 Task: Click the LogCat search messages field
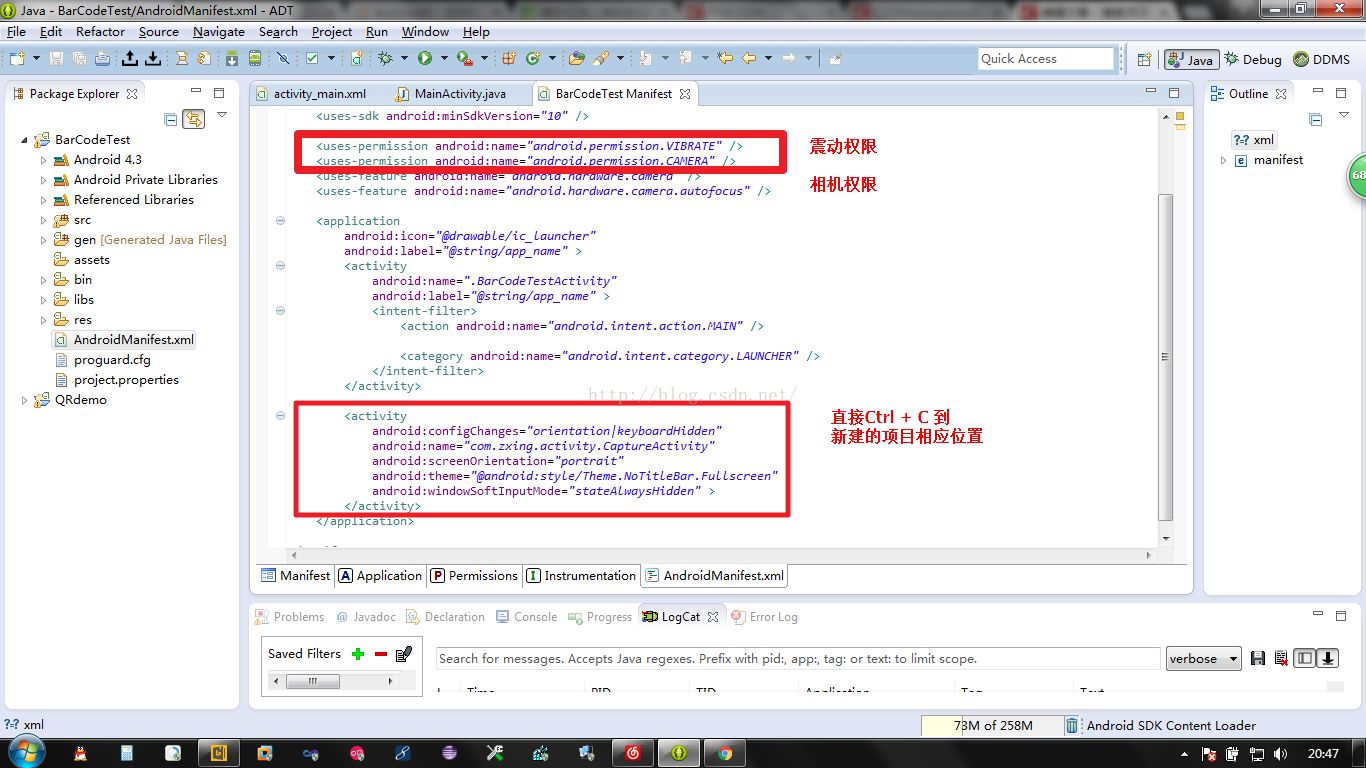(799, 658)
